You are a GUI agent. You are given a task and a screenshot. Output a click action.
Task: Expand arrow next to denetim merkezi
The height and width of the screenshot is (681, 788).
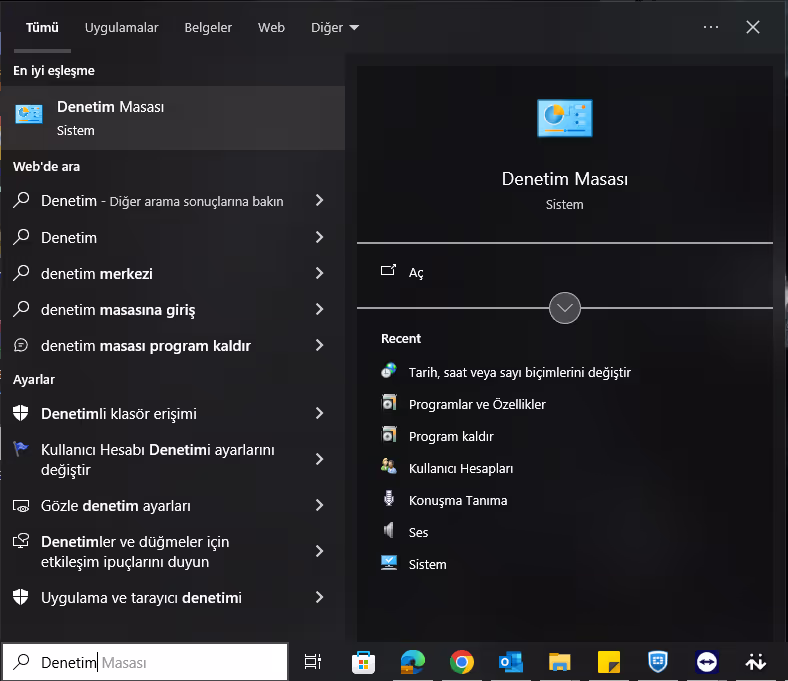click(319, 273)
